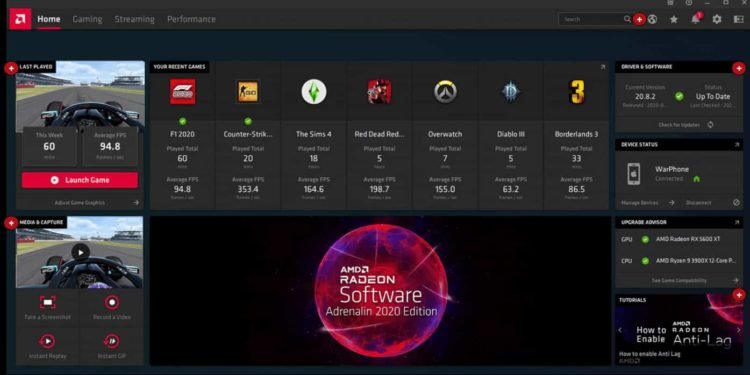The width and height of the screenshot is (750, 375).
Task: Click the Record a Video icon
Action: [112, 302]
